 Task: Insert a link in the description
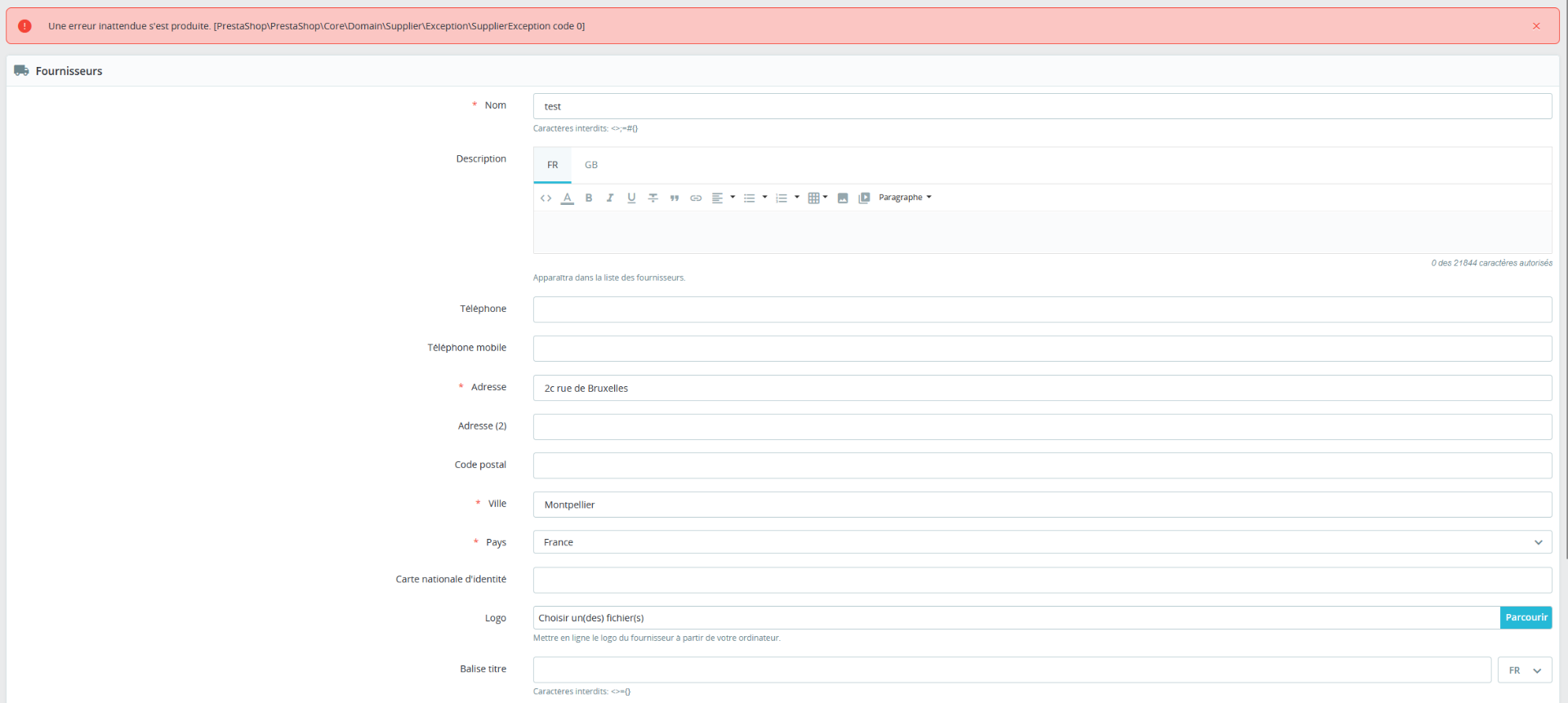(x=696, y=198)
